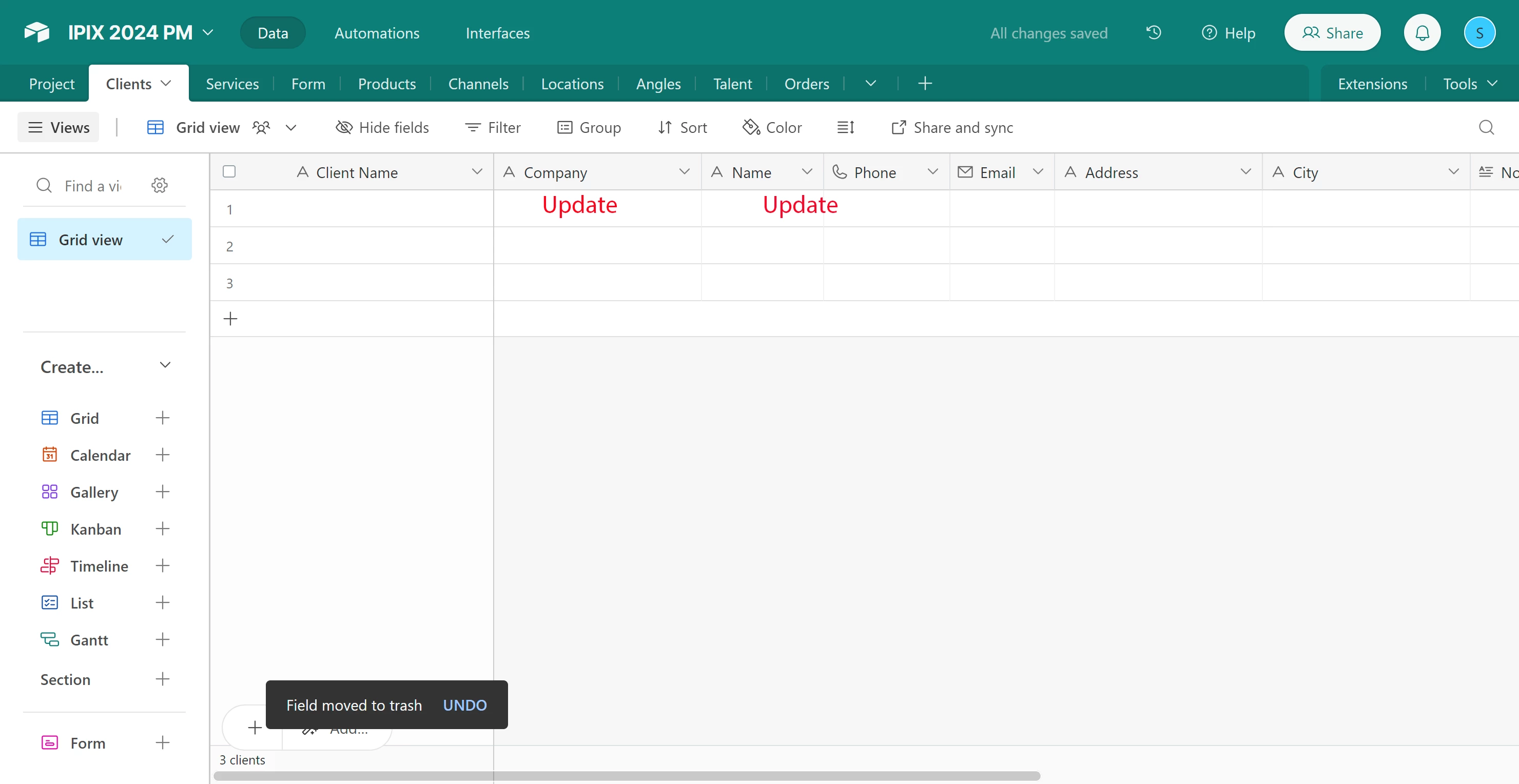Open base history clock icon
This screenshot has width=1519, height=784.
[x=1154, y=32]
